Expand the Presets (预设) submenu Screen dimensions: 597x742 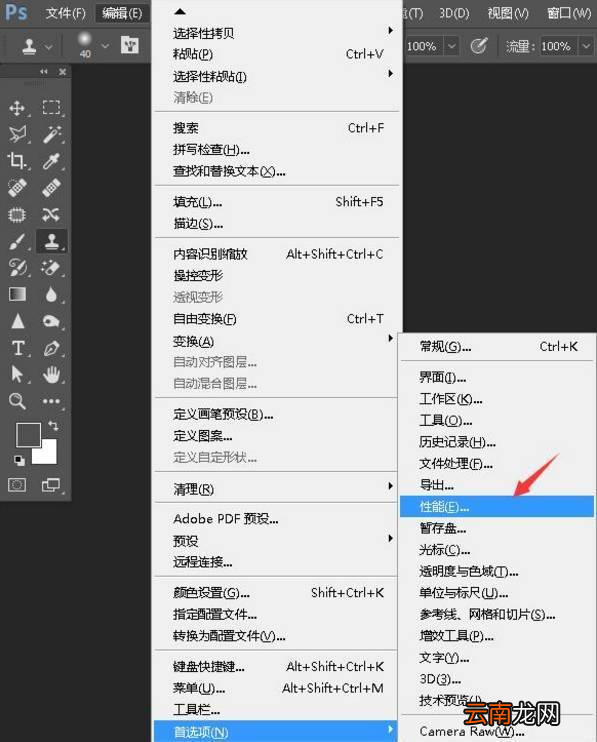point(277,540)
